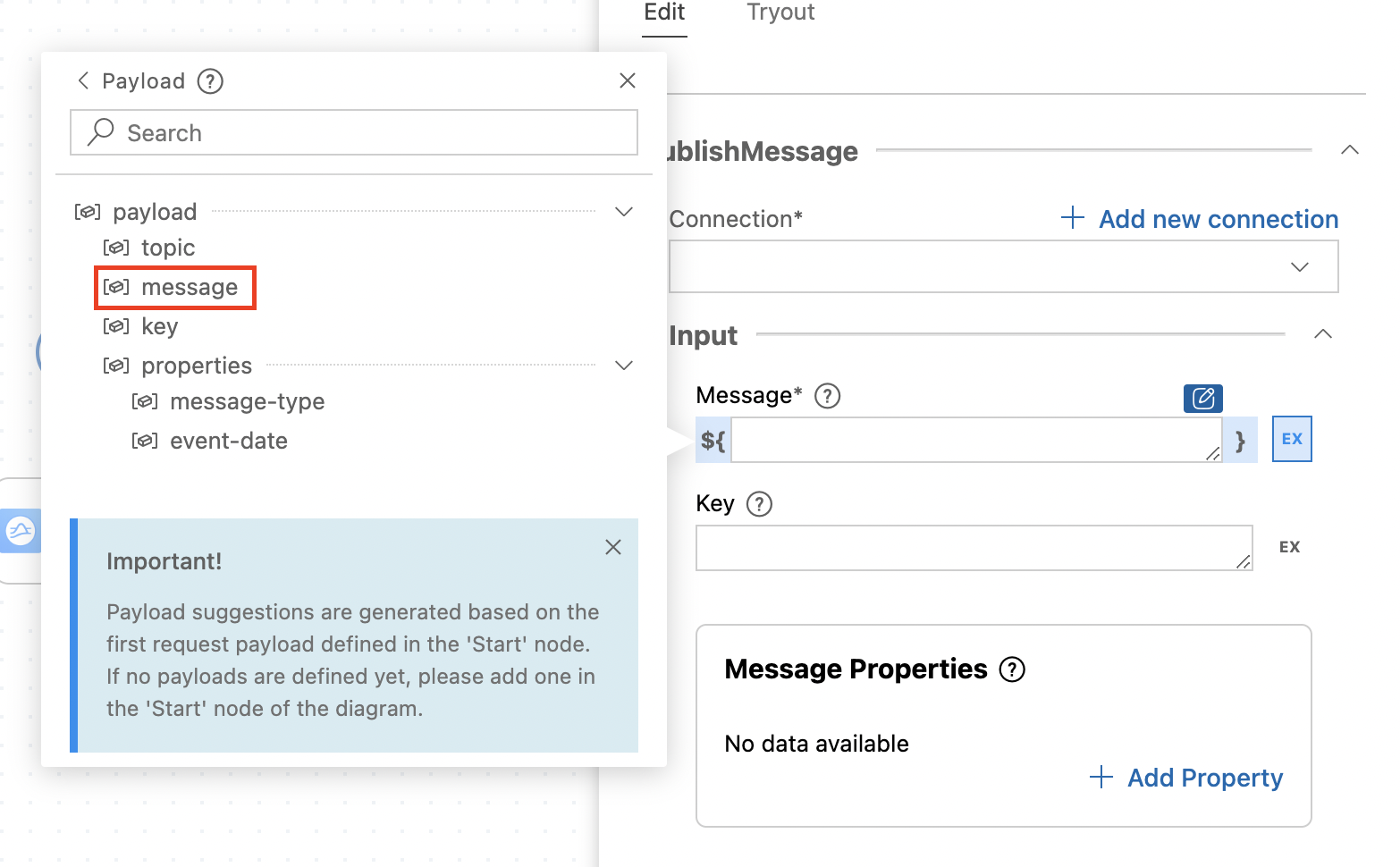The height and width of the screenshot is (867, 1400).
Task: Open help icon next to Message label
Action: click(828, 396)
